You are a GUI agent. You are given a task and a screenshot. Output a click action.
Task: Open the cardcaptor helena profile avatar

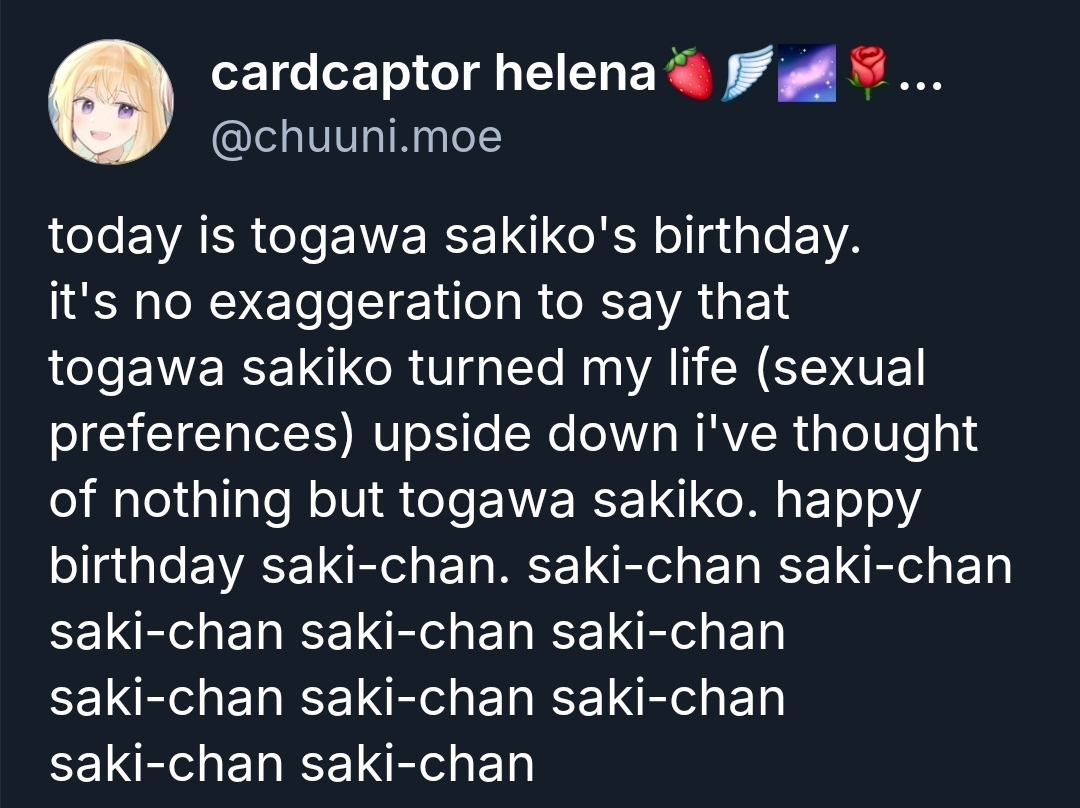(x=111, y=102)
